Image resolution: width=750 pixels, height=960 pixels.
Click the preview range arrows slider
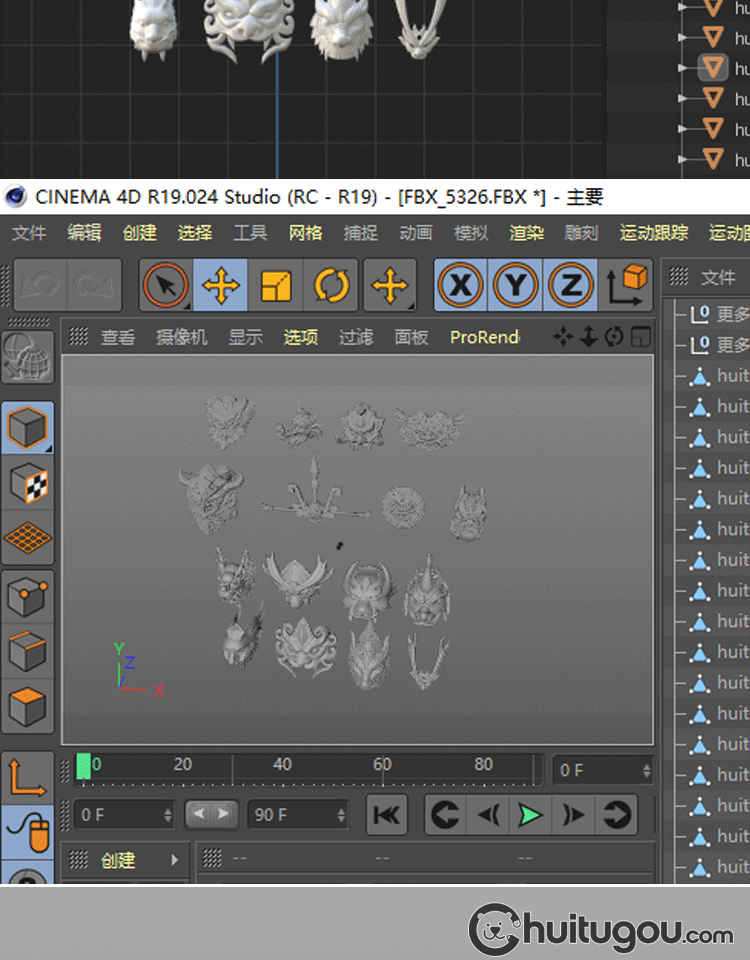tap(211, 814)
